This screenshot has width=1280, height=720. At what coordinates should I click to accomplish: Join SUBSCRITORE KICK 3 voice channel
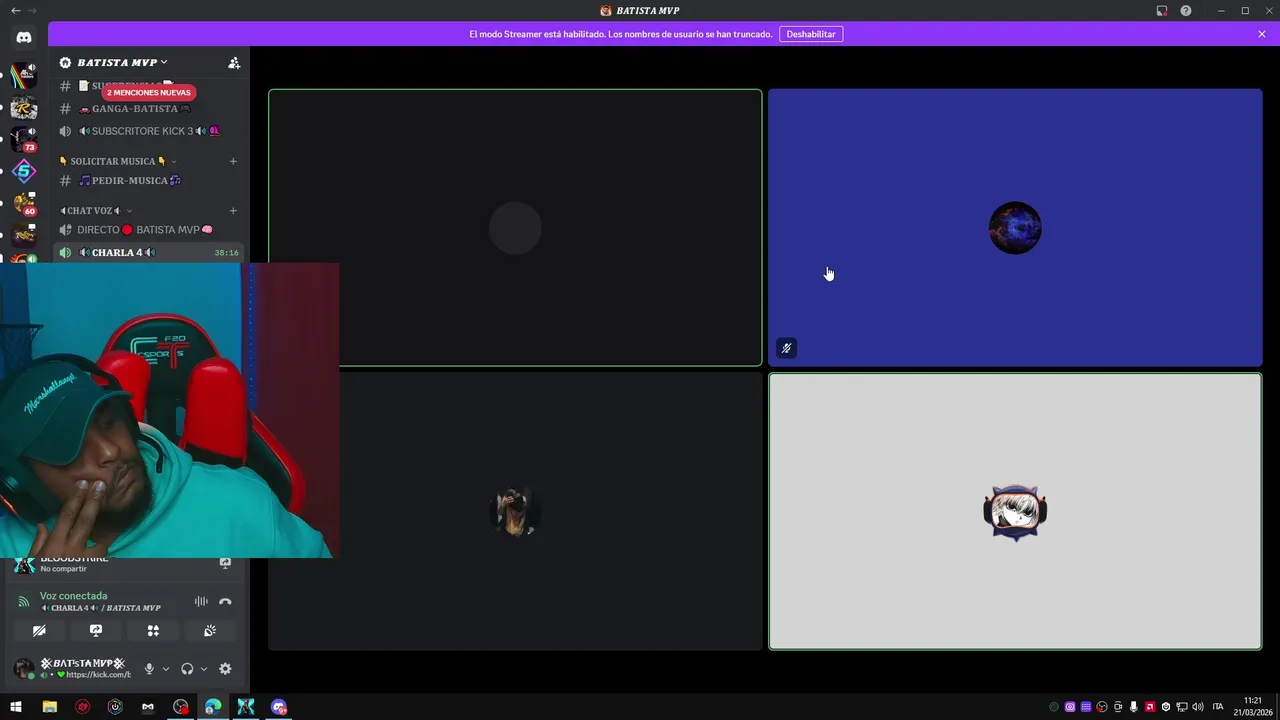point(148,131)
